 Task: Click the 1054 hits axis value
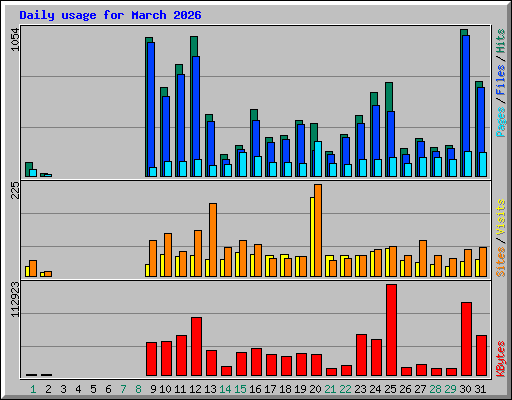pyautogui.click(x=15, y=39)
